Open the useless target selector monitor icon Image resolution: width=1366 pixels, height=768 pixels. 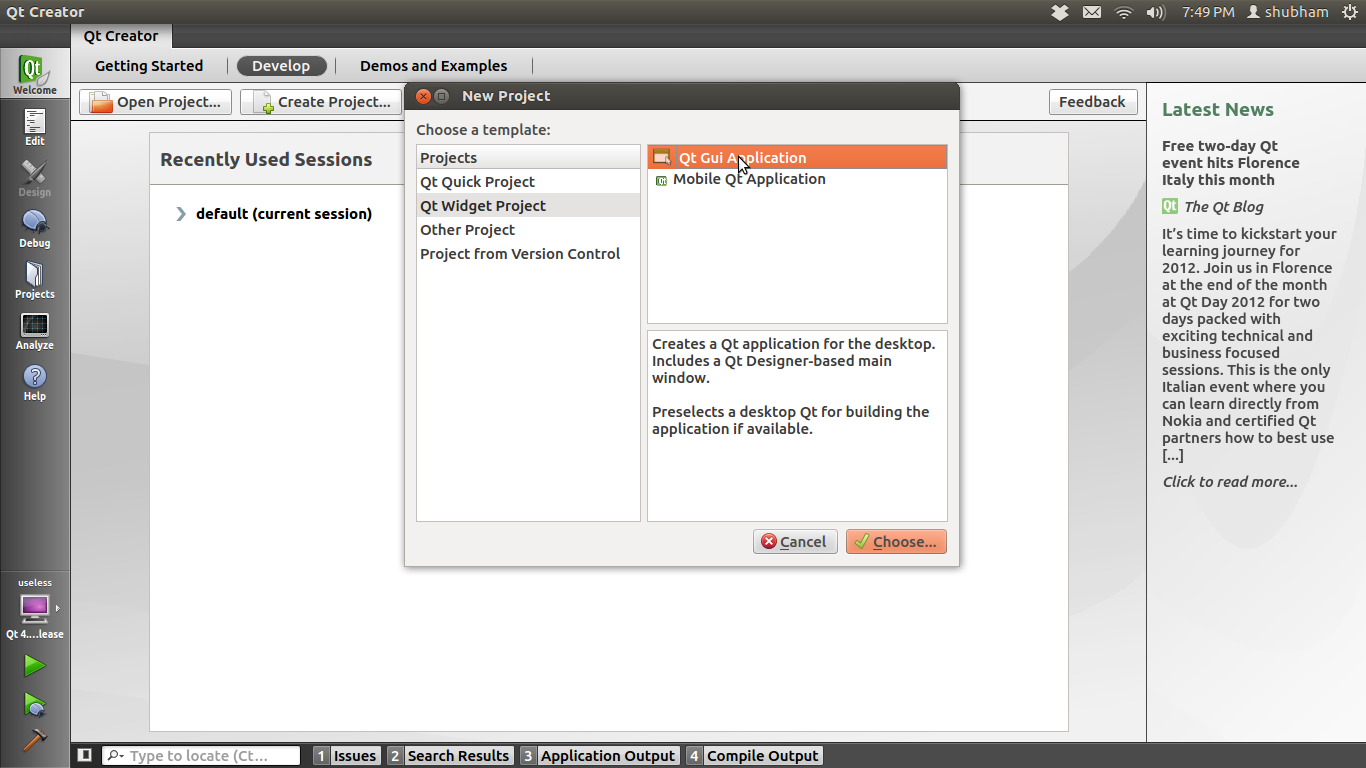34,607
